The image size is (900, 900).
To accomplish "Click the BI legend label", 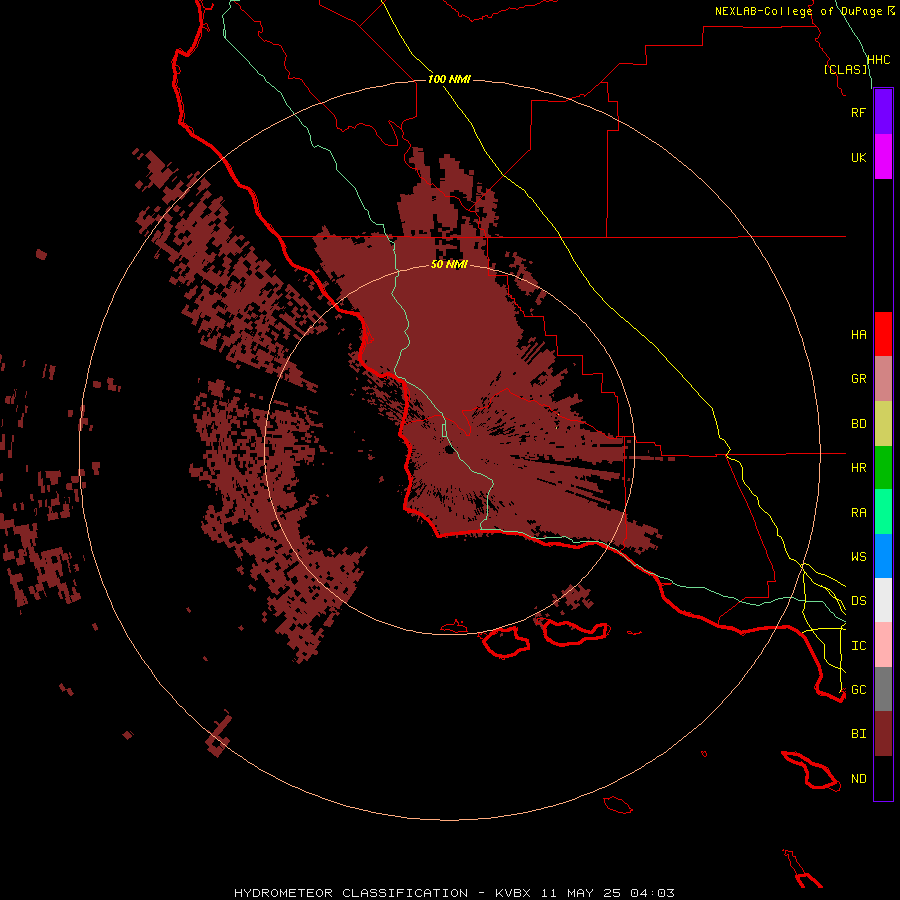I will pos(858,734).
